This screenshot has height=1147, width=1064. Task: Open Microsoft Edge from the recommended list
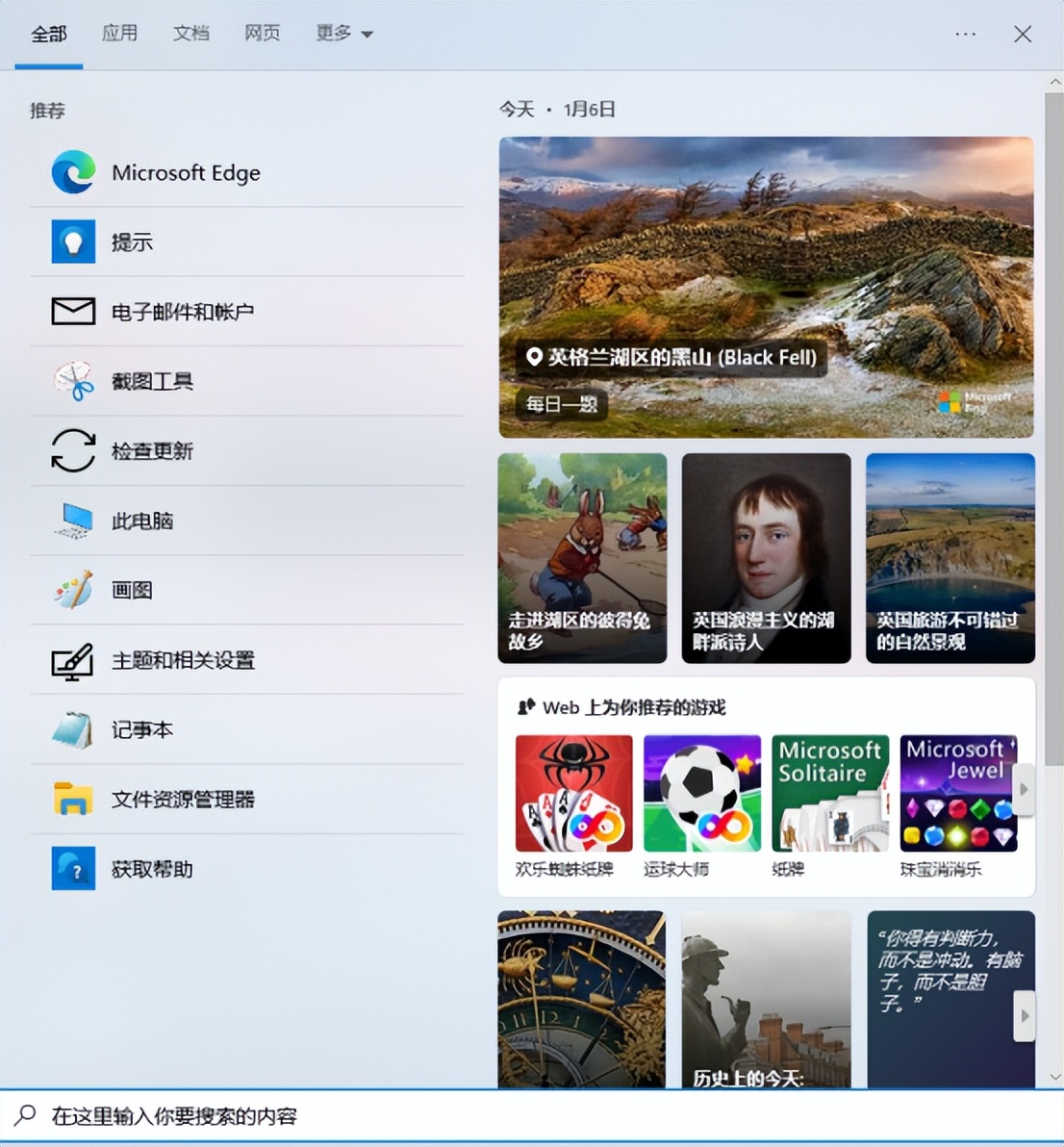tap(186, 173)
